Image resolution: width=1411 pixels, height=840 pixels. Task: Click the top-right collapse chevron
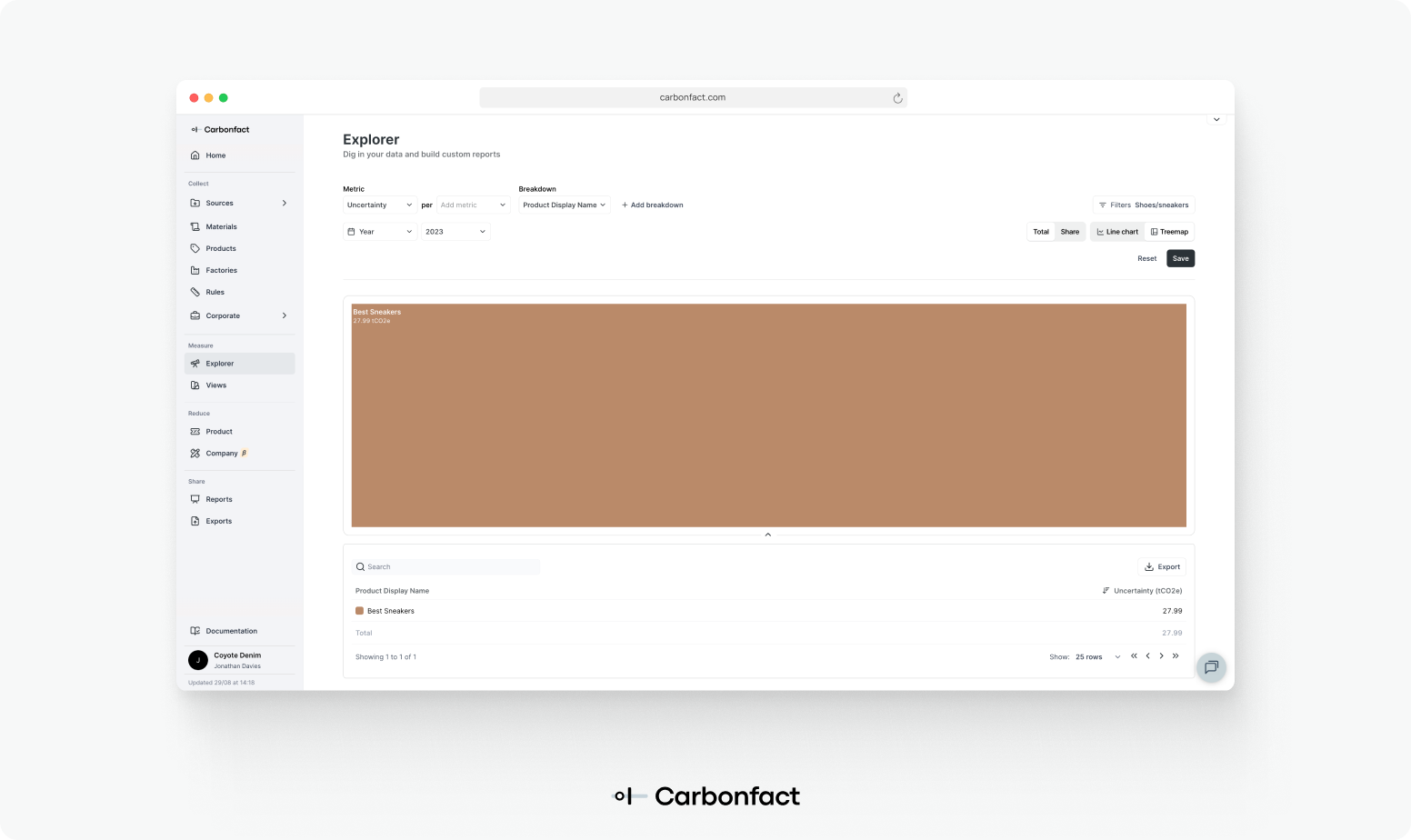click(1216, 119)
